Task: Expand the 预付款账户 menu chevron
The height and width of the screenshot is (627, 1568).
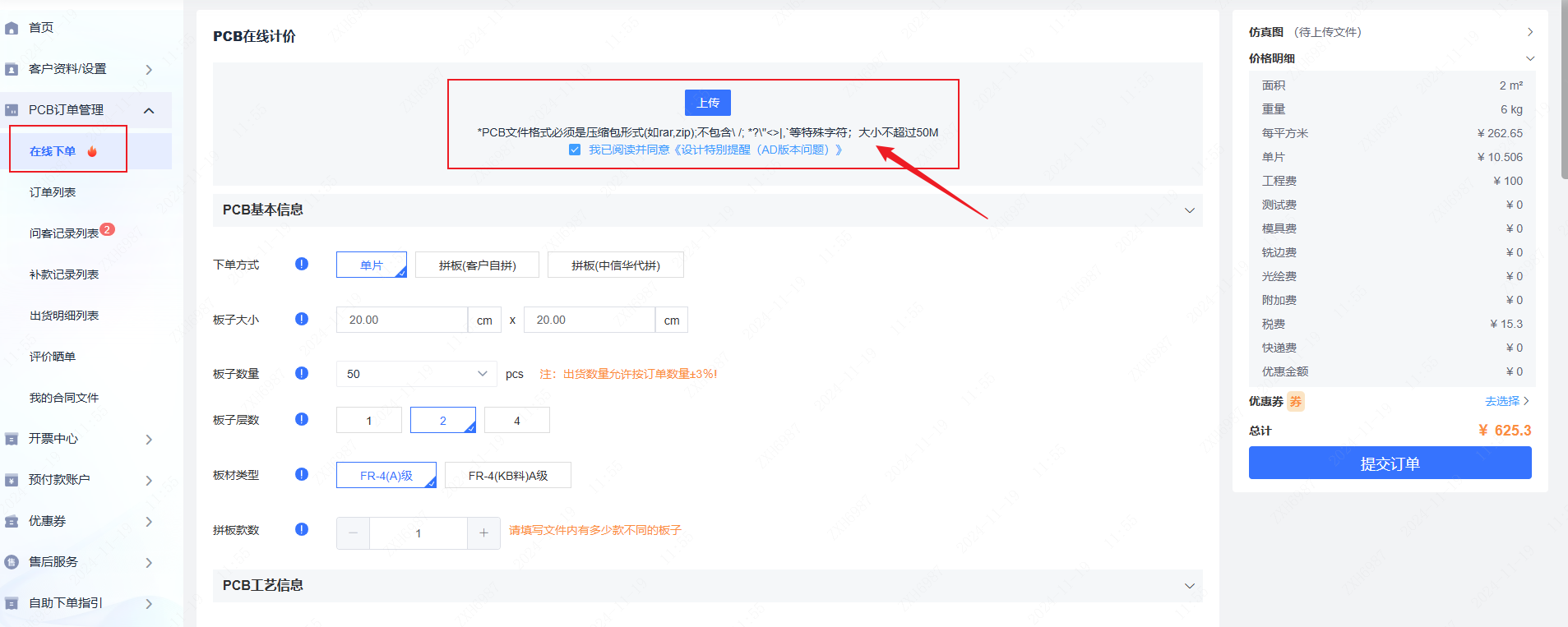Action: 149,481
